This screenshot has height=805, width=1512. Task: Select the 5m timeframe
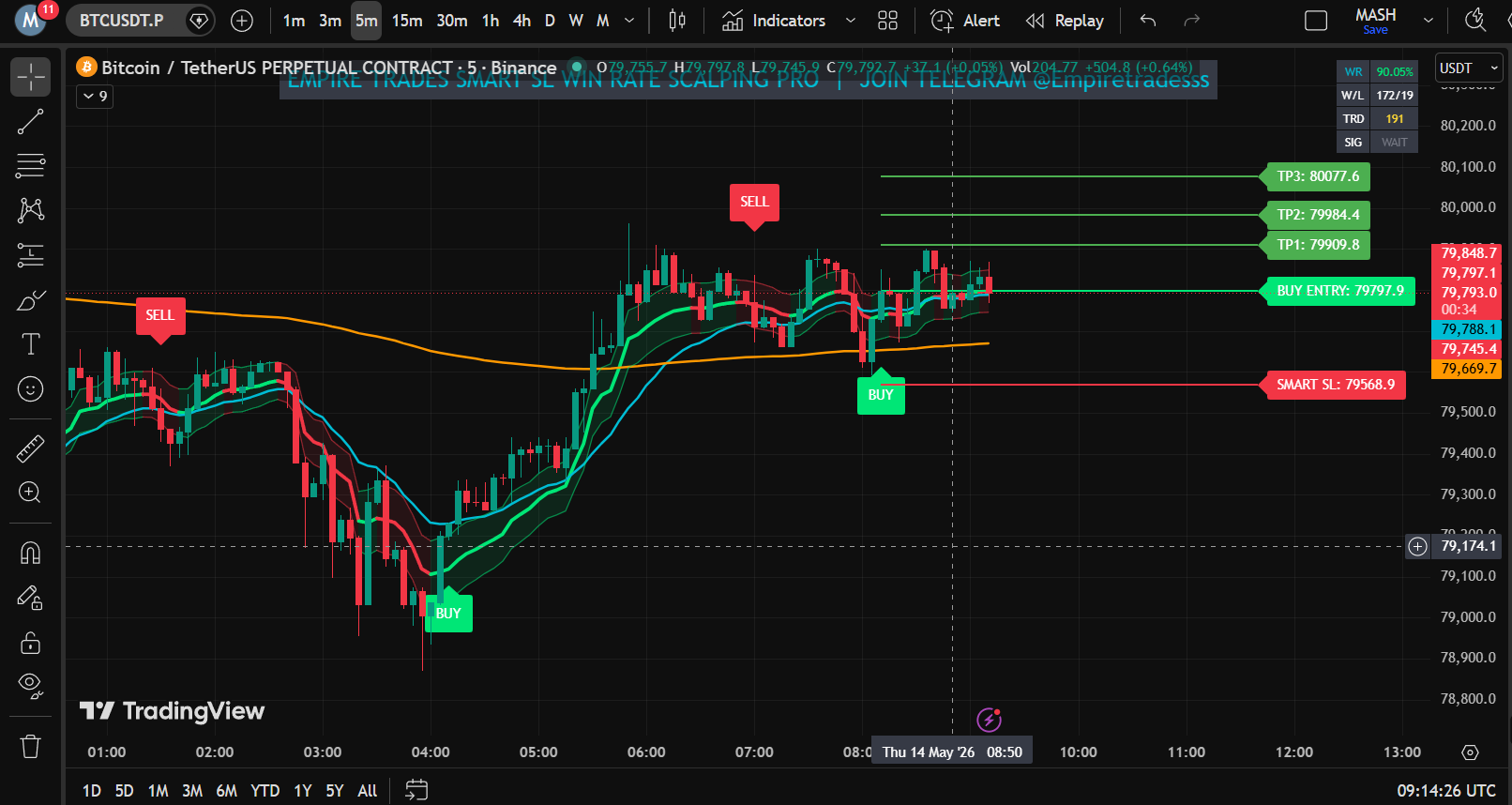click(x=366, y=21)
